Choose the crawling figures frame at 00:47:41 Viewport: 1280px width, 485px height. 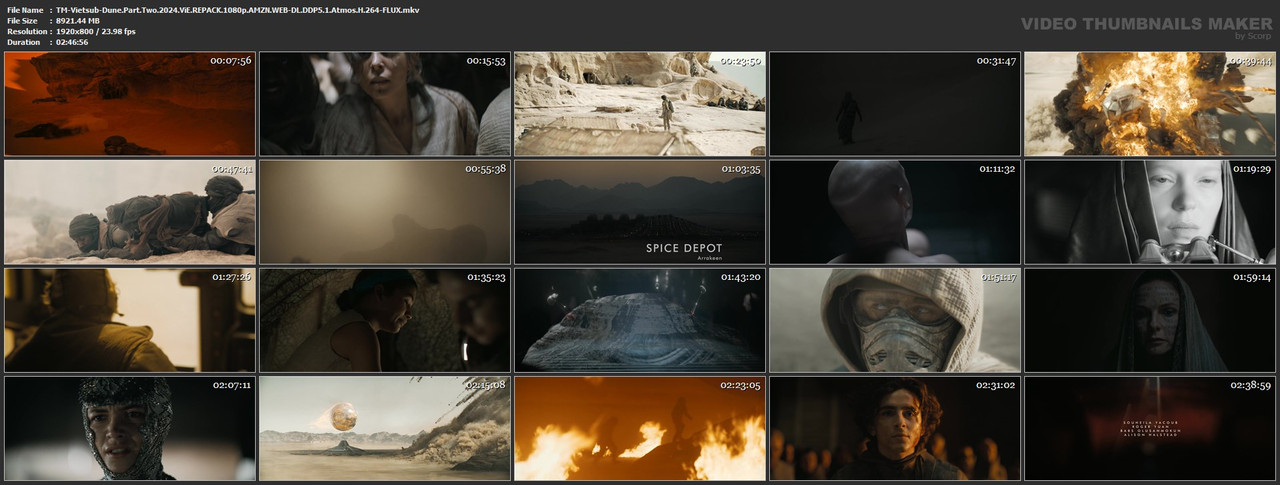coord(130,212)
